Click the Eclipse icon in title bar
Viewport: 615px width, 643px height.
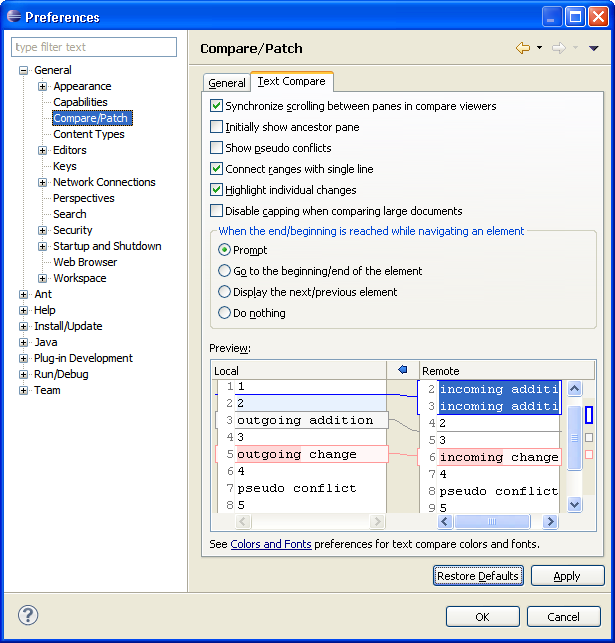coord(14,16)
